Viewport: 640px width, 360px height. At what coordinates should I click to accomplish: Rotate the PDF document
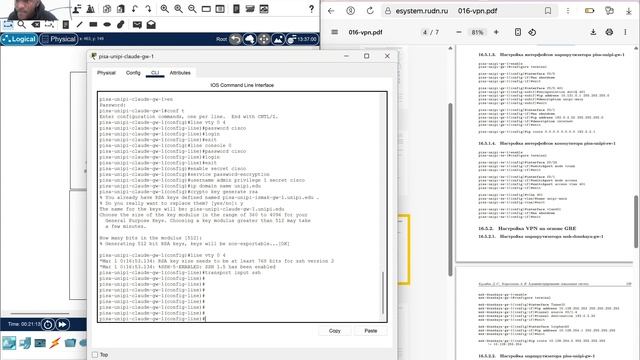pyautogui.click(x=532, y=32)
